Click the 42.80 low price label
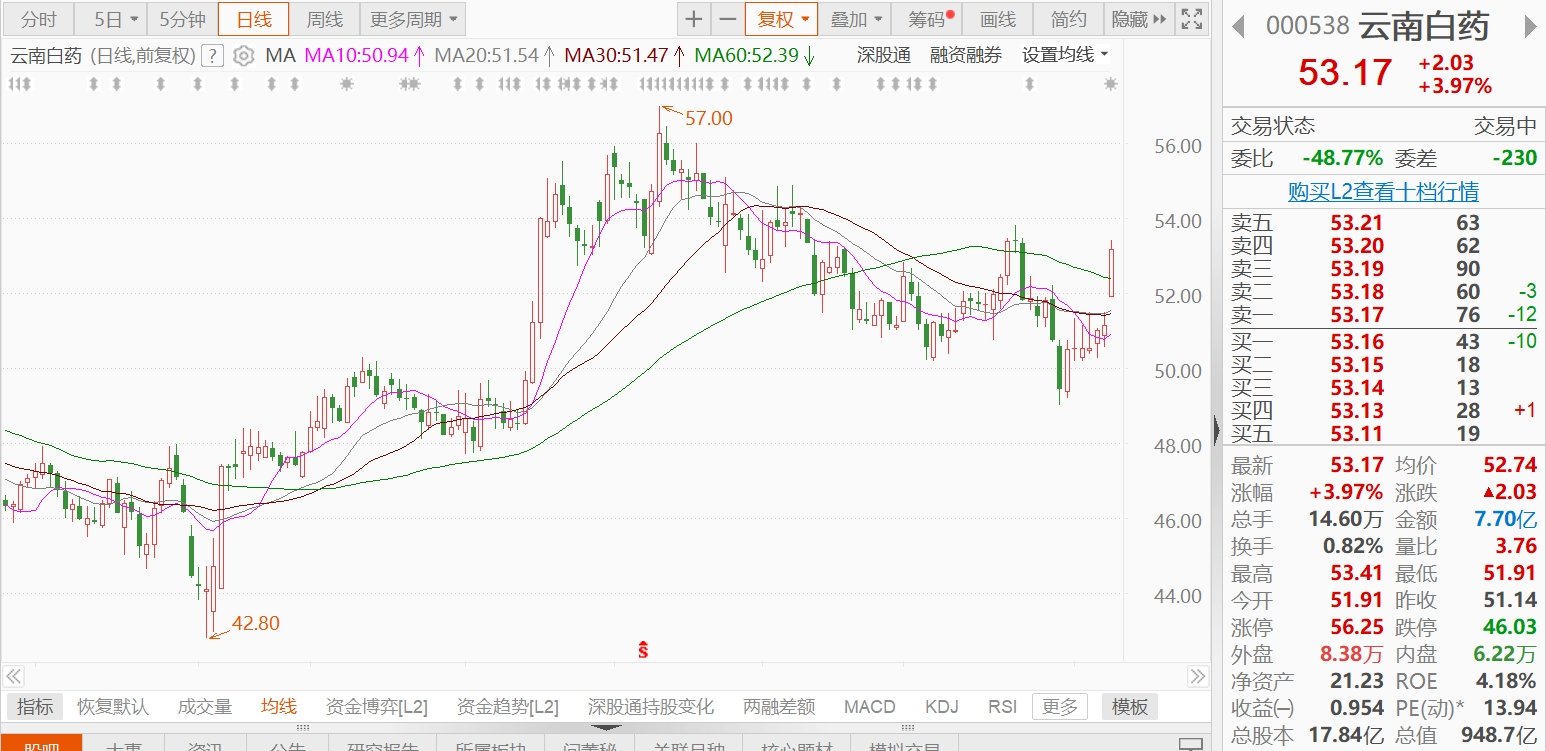Image resolution: width=1546 pixels, height=751 pixels. pyautogui.click(x=255, y=623)
